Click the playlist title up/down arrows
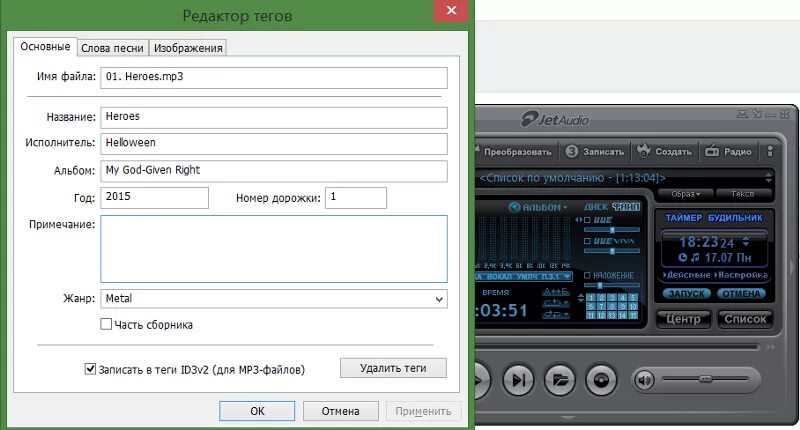The height and width of the screenshot is (430, 800). coord(768,178)
